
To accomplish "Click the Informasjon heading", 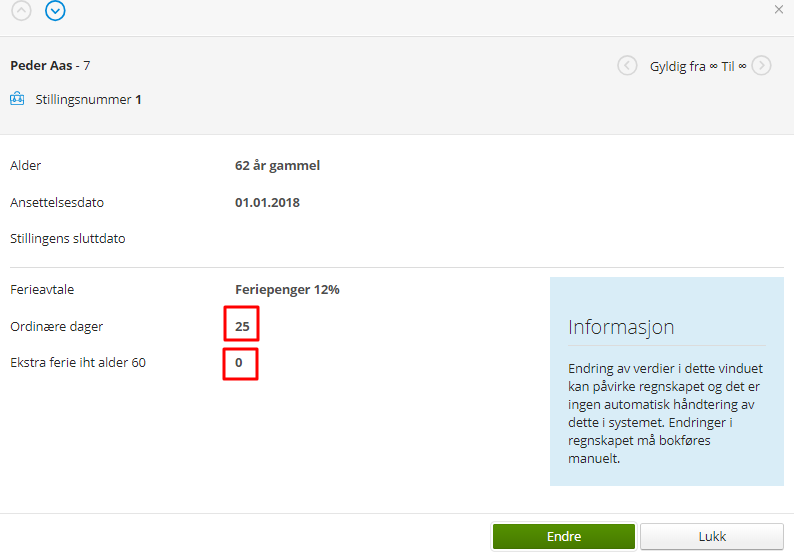I will tap(621, 327).
